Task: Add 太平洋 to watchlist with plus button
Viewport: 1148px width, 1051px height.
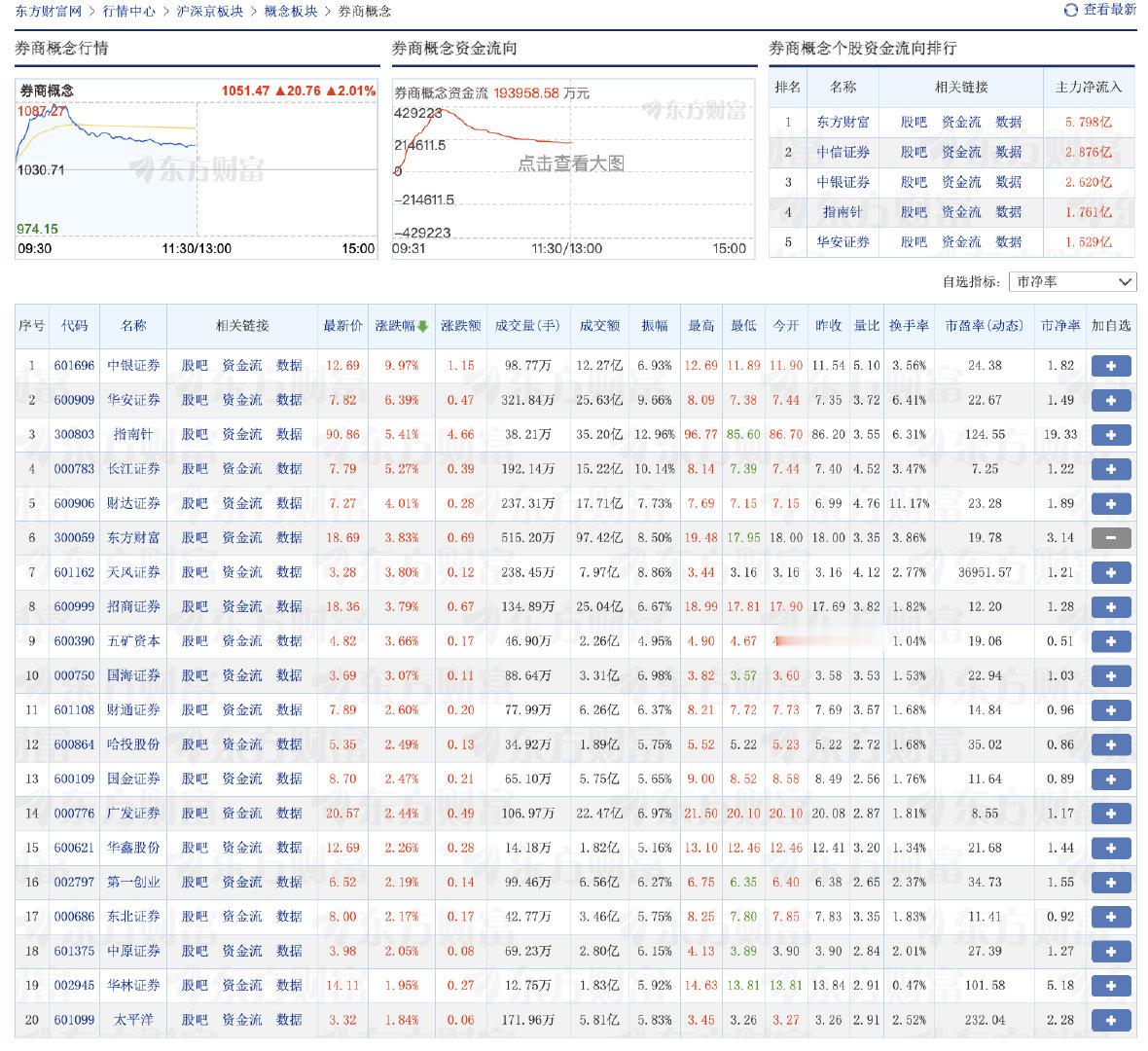Action: [1111, 1020]
